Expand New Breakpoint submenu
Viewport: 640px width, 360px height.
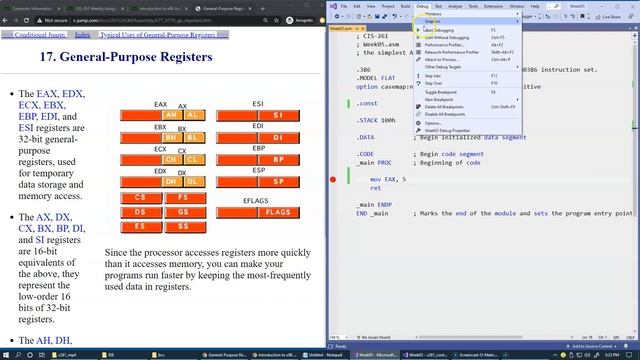[x=467, y=100]
